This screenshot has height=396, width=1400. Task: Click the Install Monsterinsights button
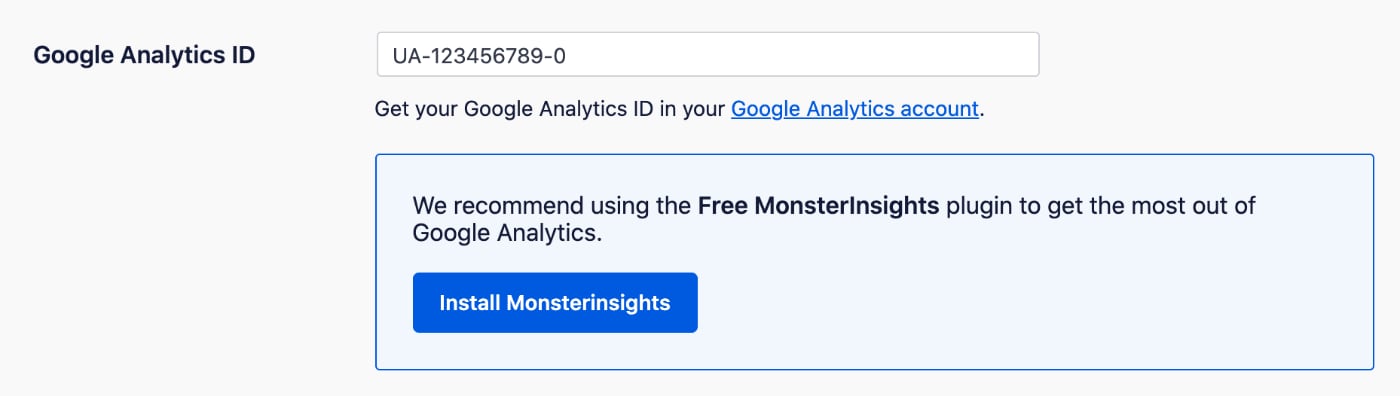(555, 302)
